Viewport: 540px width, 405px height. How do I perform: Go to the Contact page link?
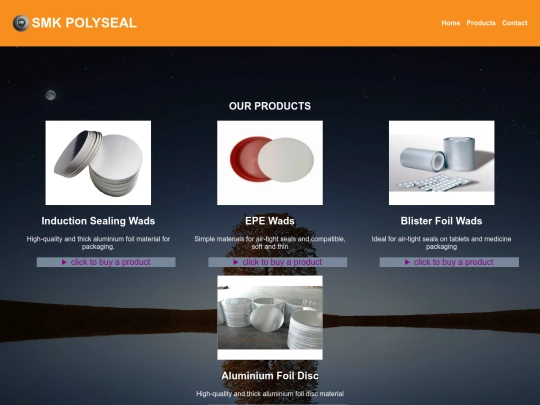coord(515,23)
